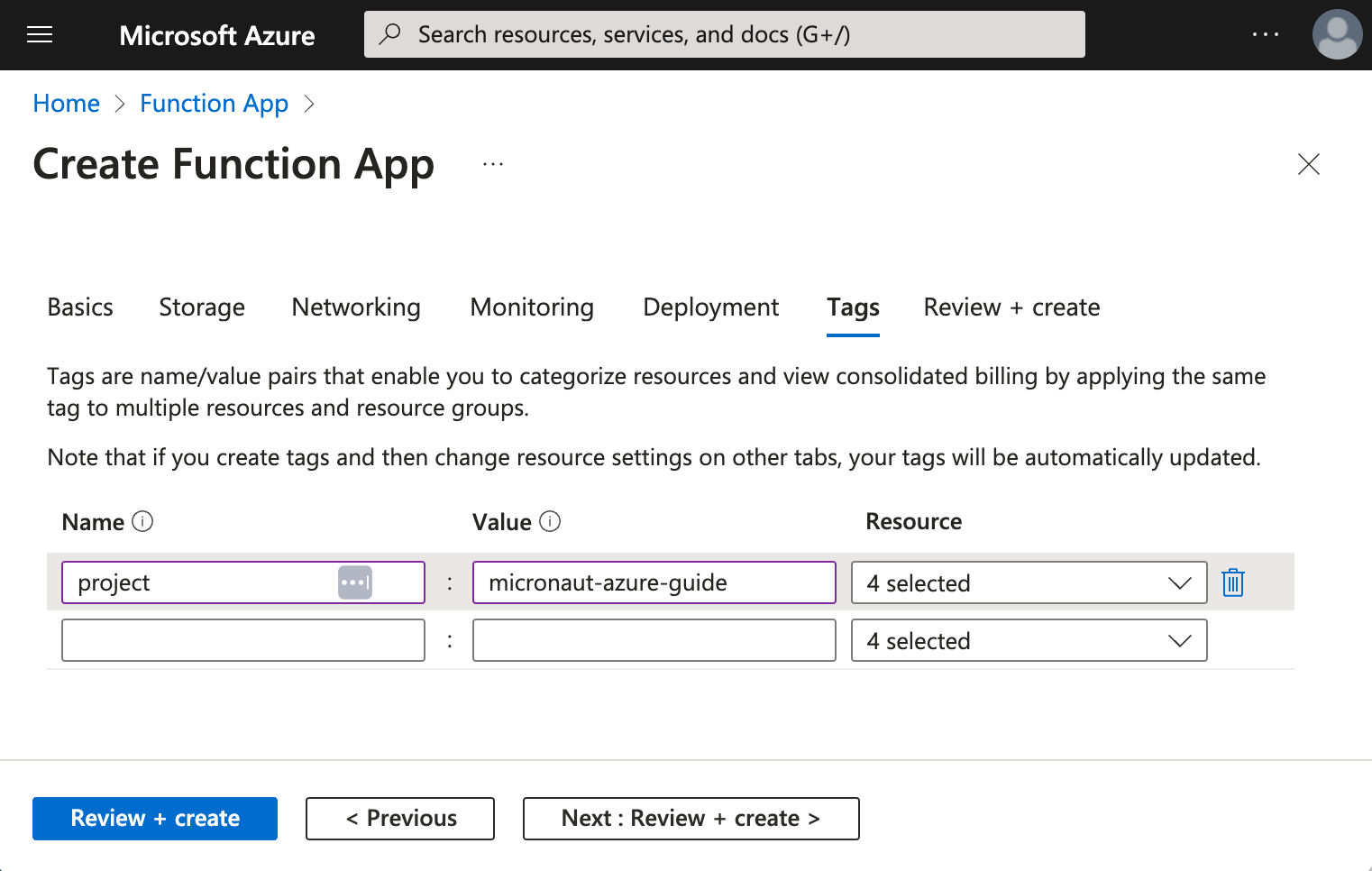
Task: Switch to the Storage tab
Action: 202,307
